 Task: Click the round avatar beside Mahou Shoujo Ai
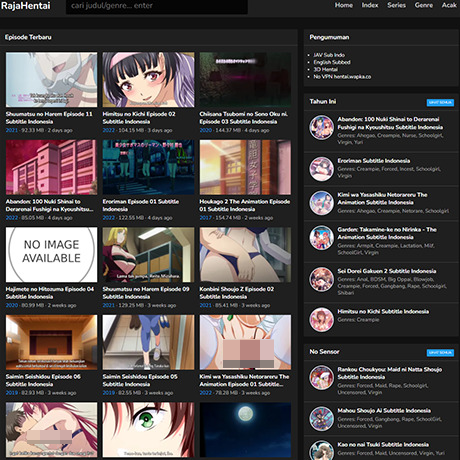tap(321, 419)
